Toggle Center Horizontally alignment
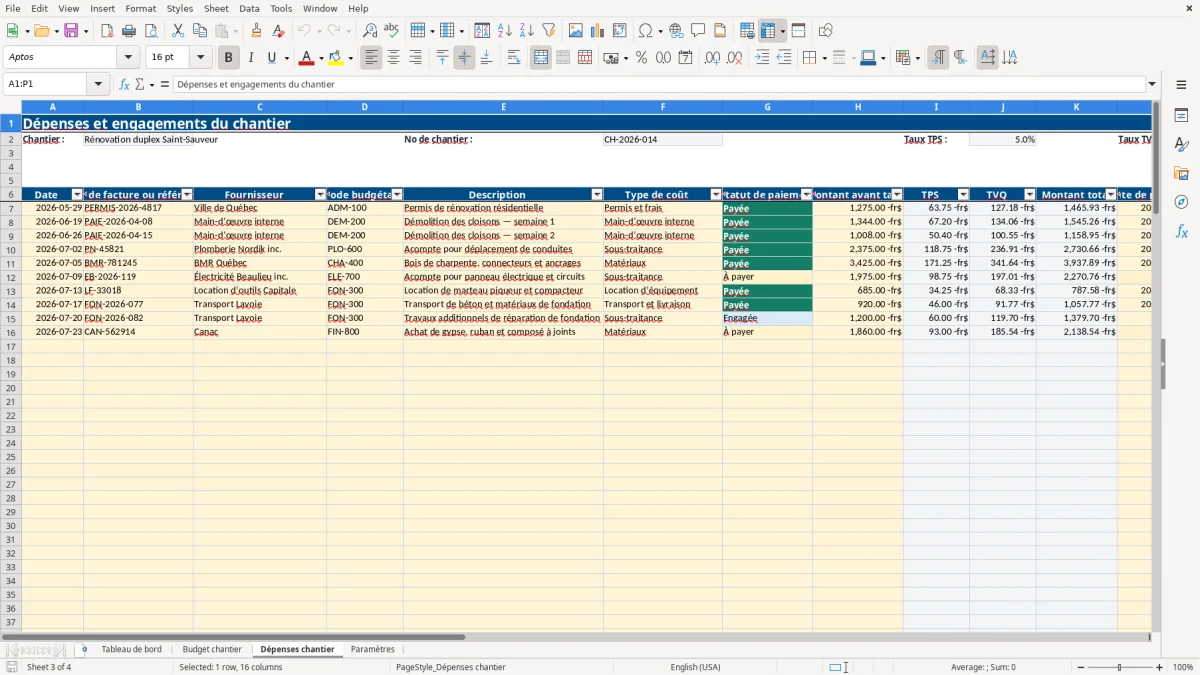The height and width of the screenshot is (675, 1200). 394,58
